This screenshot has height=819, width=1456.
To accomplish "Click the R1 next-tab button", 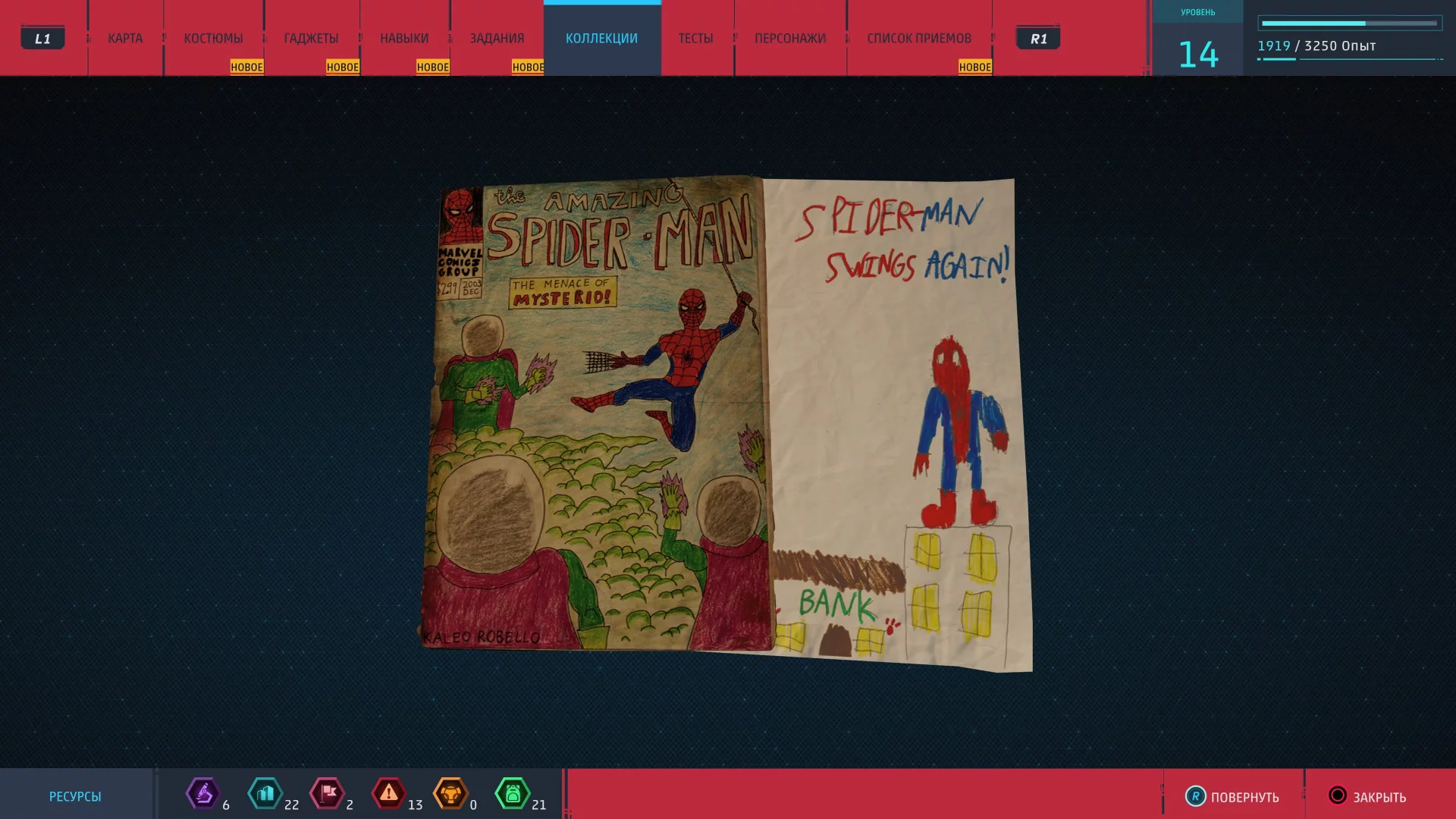I will (1038, 38).
